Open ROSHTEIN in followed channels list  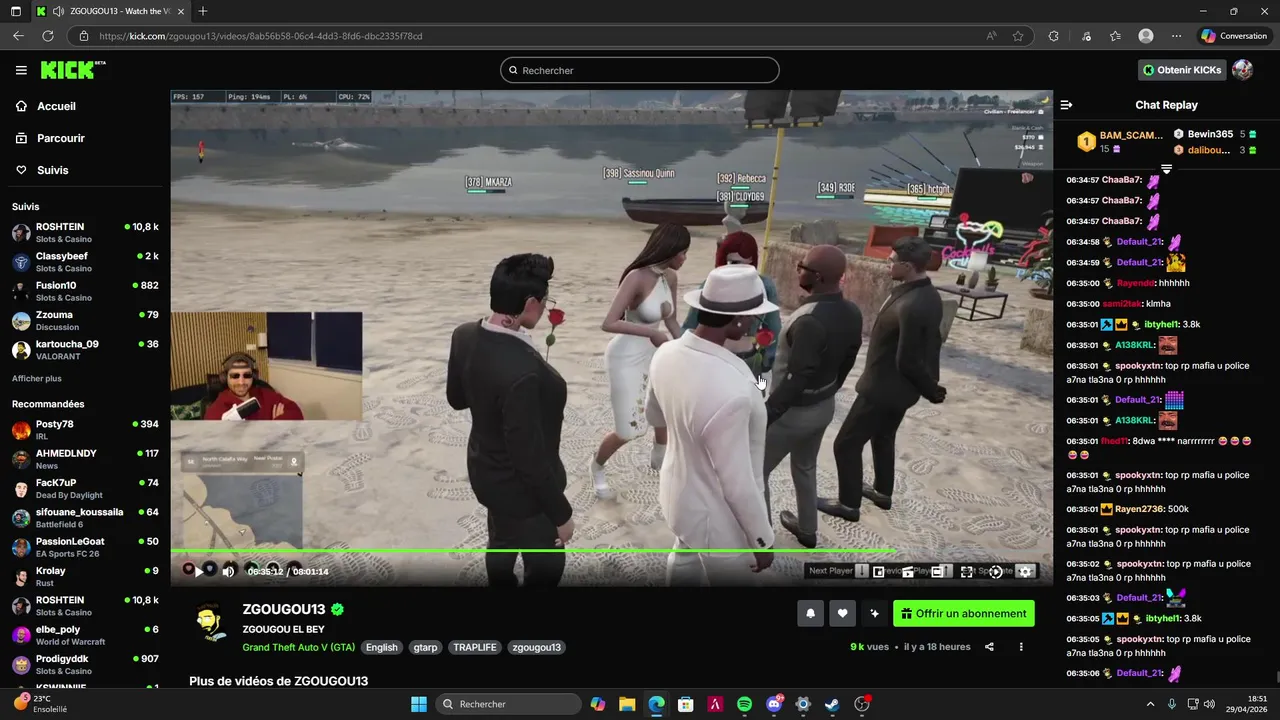point(85,233)
